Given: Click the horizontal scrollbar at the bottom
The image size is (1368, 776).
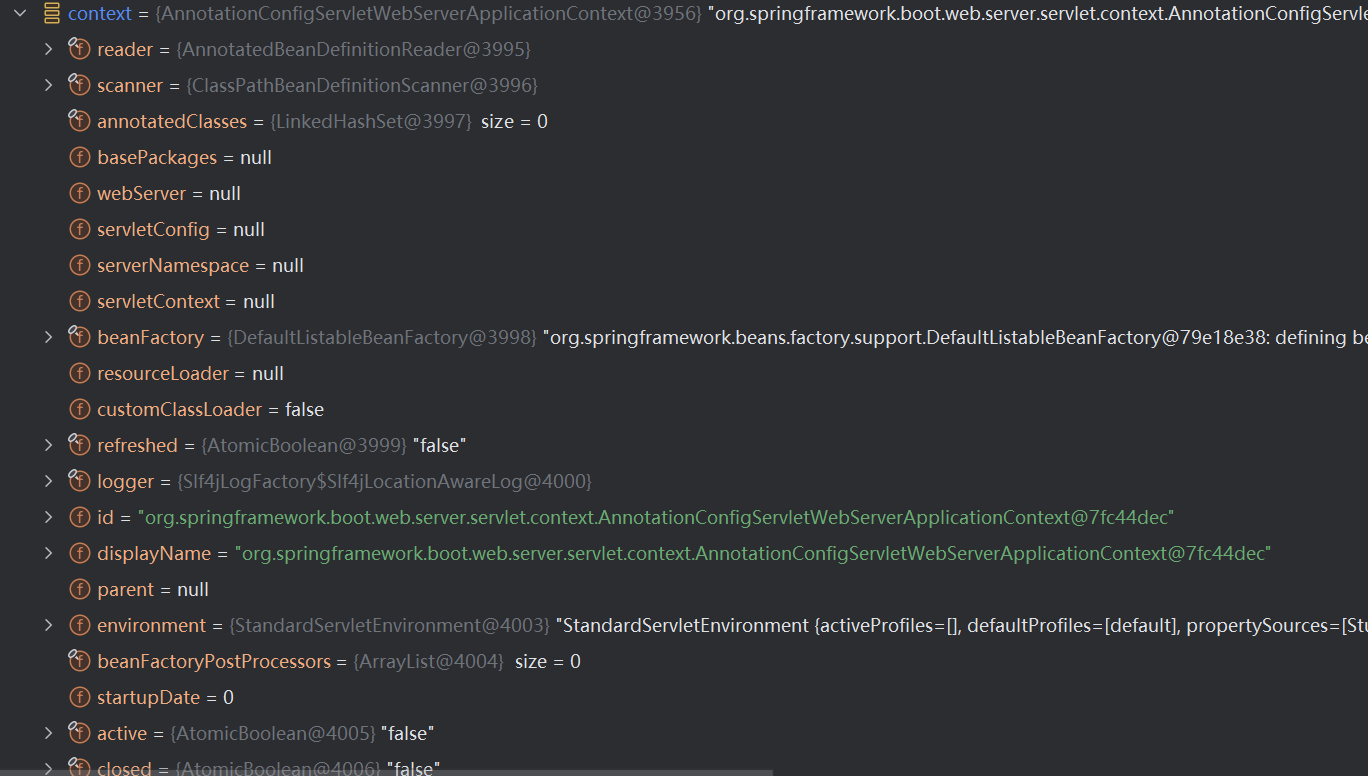Looking at the screenshot, I should 400,772.
